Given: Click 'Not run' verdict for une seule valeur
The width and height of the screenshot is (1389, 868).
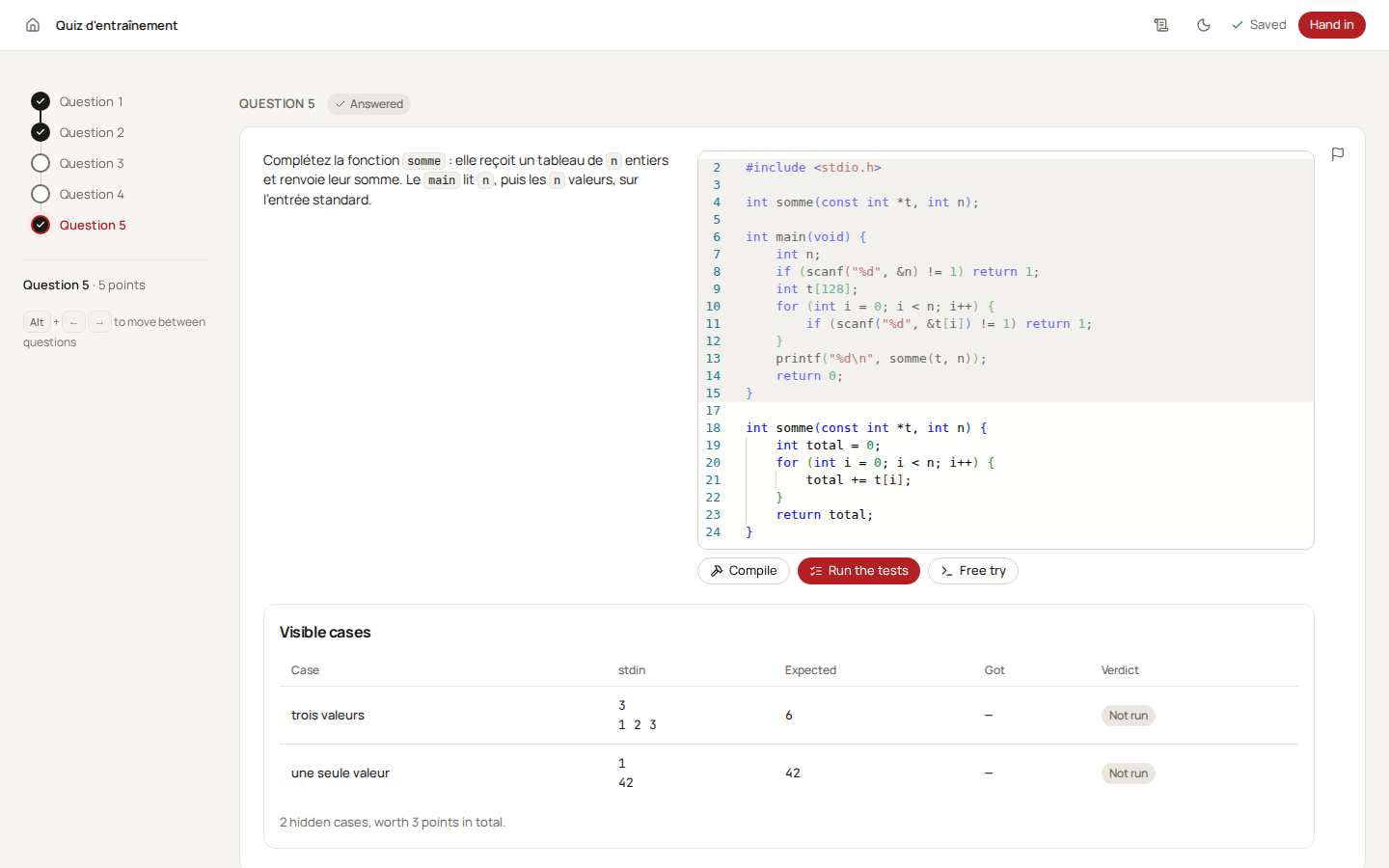Looking at the screenshot, I should 1128,773.
